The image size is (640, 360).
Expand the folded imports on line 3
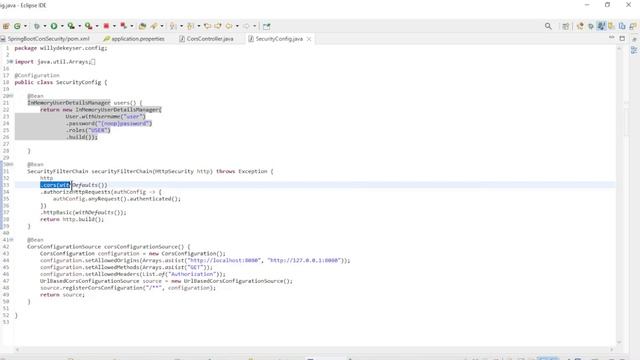point(11,62)
